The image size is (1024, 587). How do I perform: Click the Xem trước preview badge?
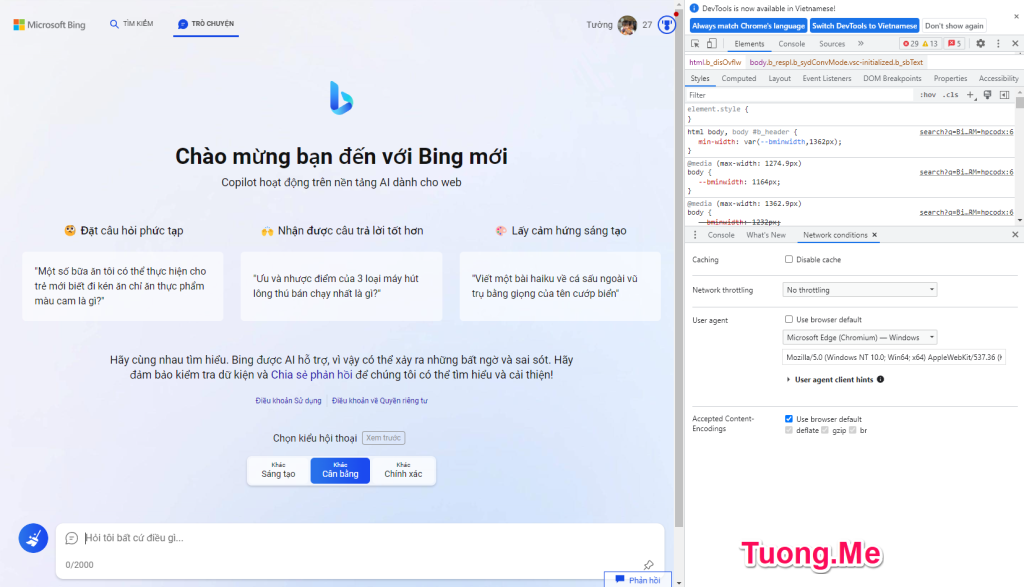[x=383, y=438]
